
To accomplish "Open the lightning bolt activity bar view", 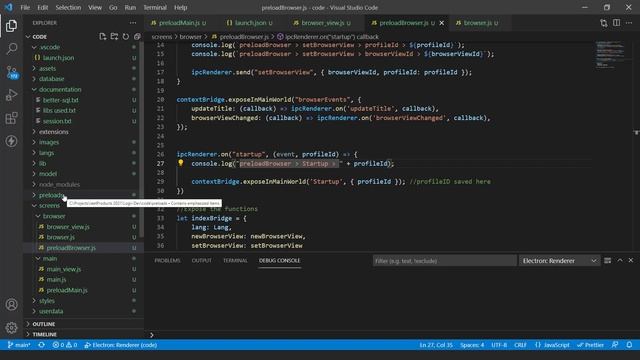I will pyautogui.click(x=11, y=141).
